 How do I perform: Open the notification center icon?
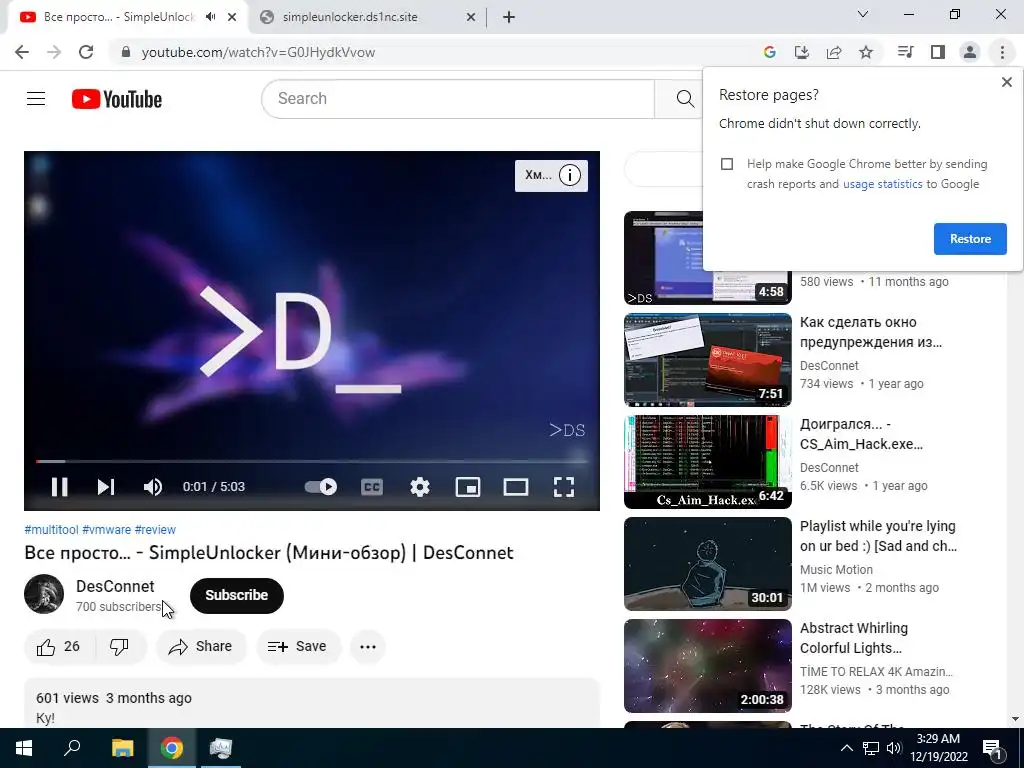(x=991, y=748)
